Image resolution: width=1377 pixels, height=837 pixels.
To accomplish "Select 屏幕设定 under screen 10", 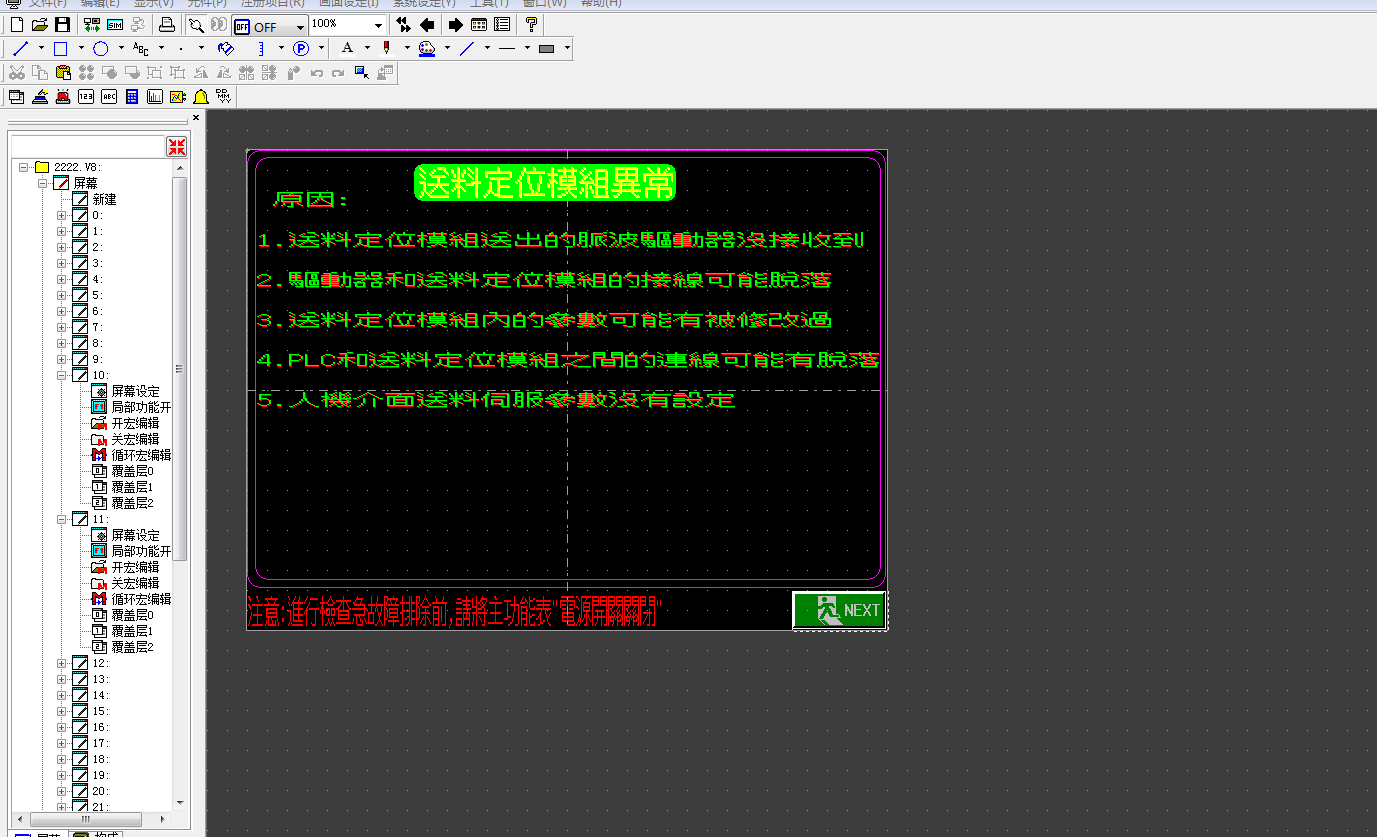I will point(134,391).
